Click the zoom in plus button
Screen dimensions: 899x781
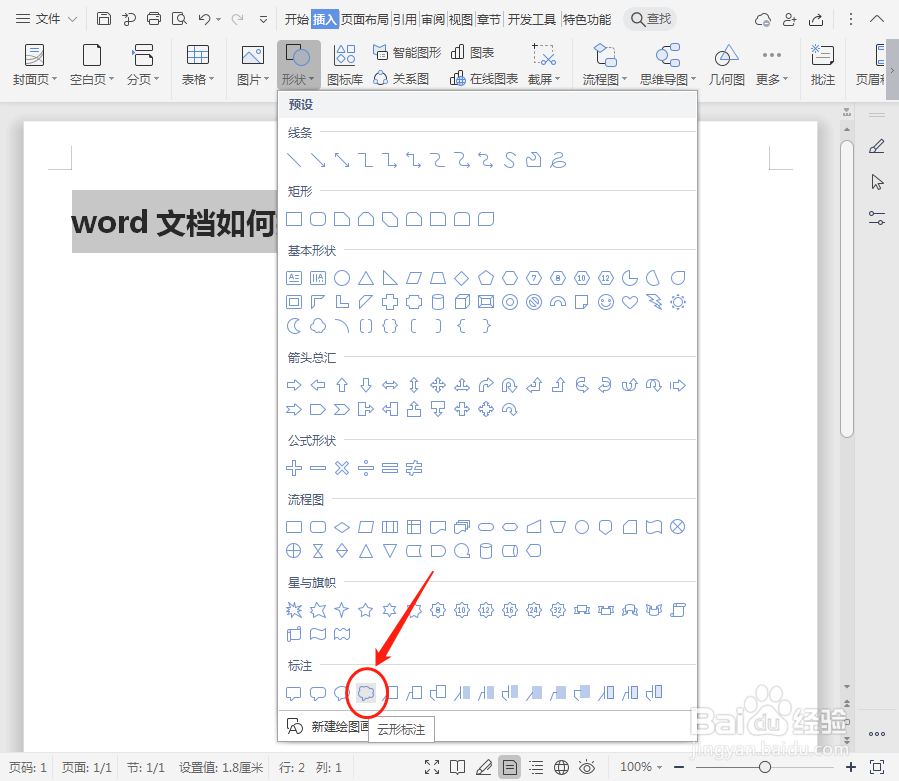pyautogui.click(x=851, y=767)
